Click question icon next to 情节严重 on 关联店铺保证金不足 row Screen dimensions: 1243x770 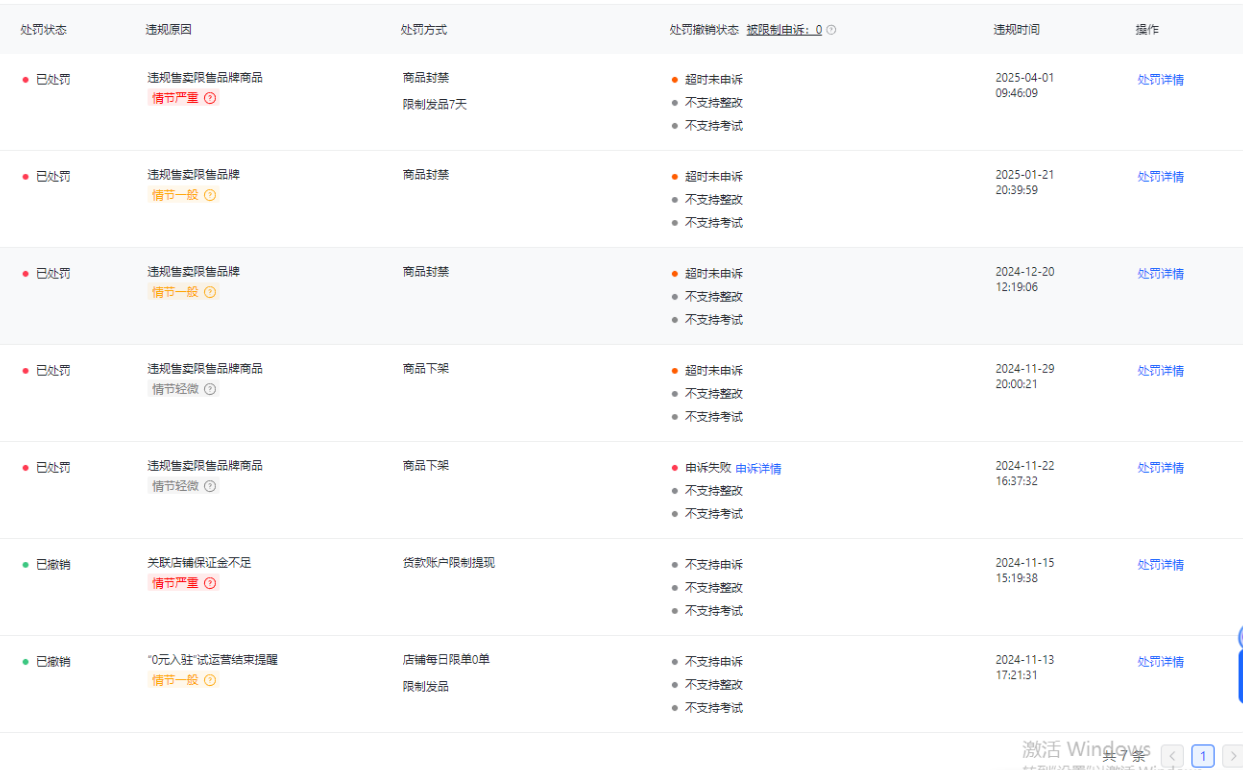pyautogui.click(x=210, y=583)
